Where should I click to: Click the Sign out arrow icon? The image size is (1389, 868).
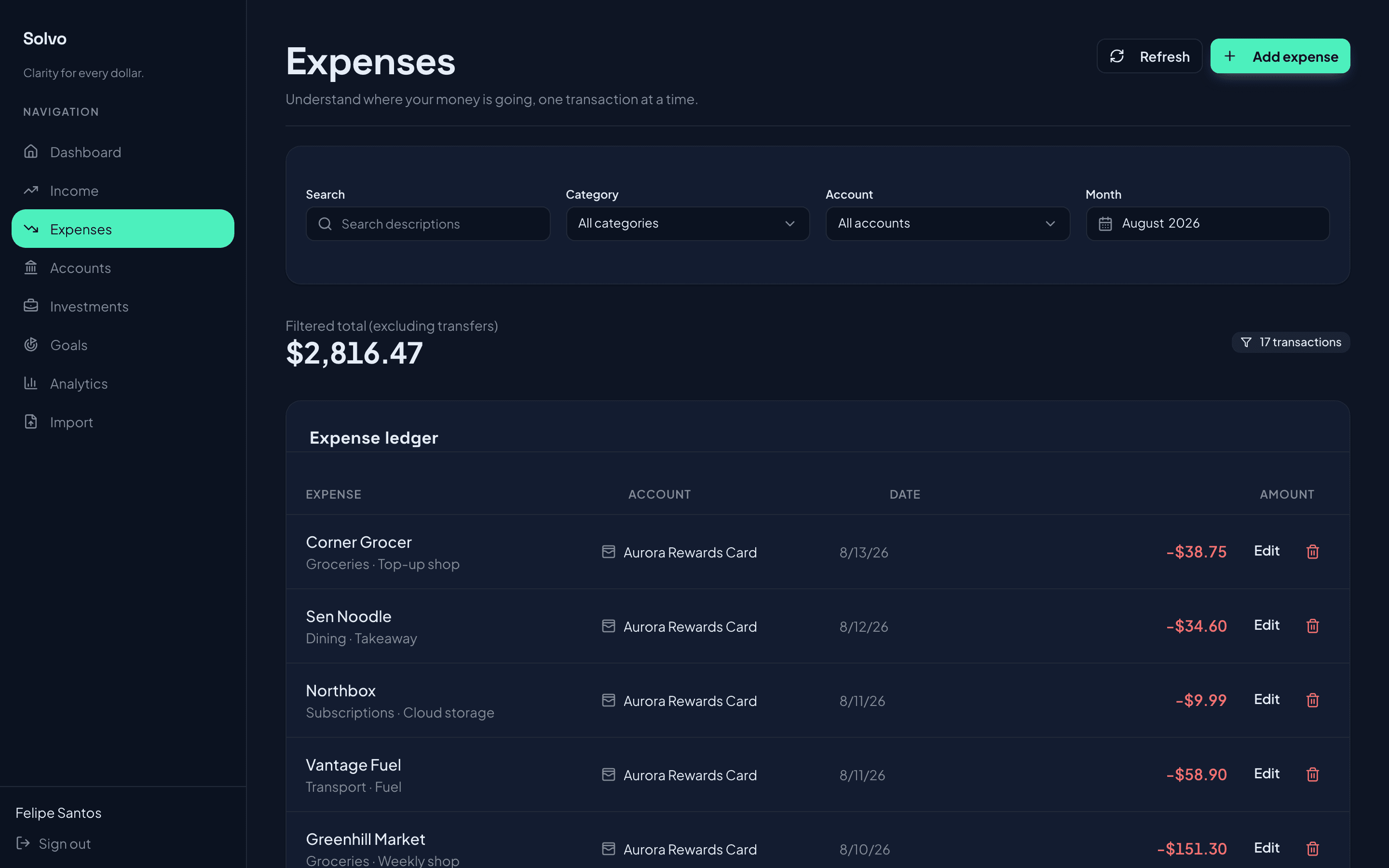tap(23, 843)
